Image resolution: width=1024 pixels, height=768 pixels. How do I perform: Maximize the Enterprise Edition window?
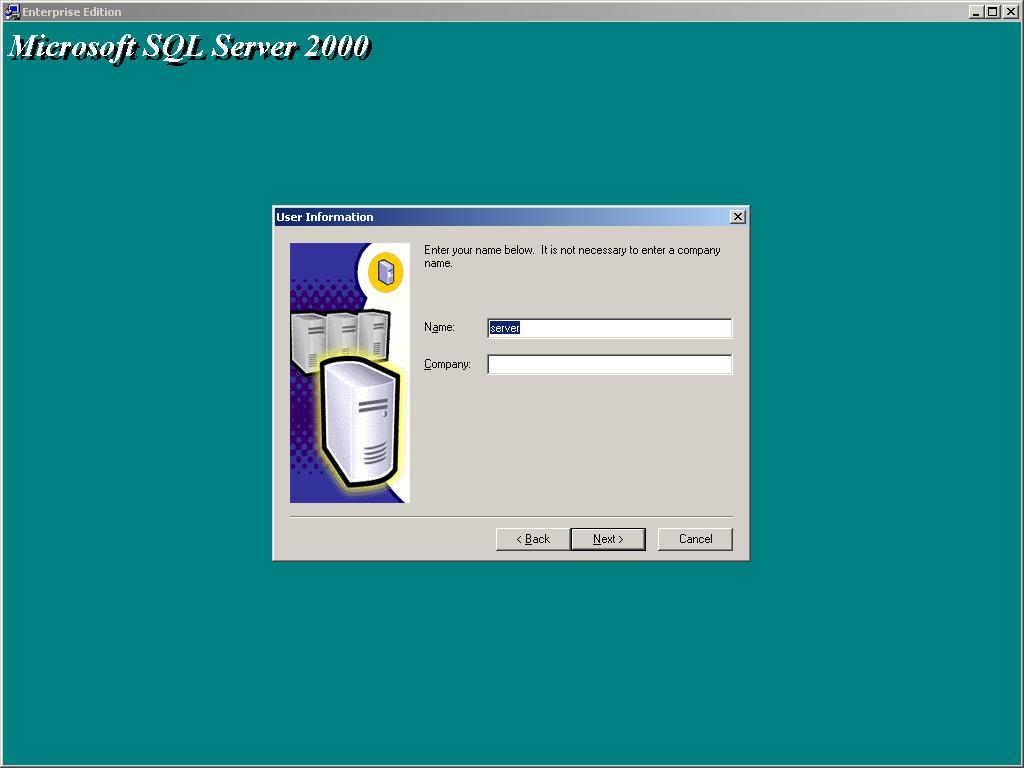(x=993, y=12)
